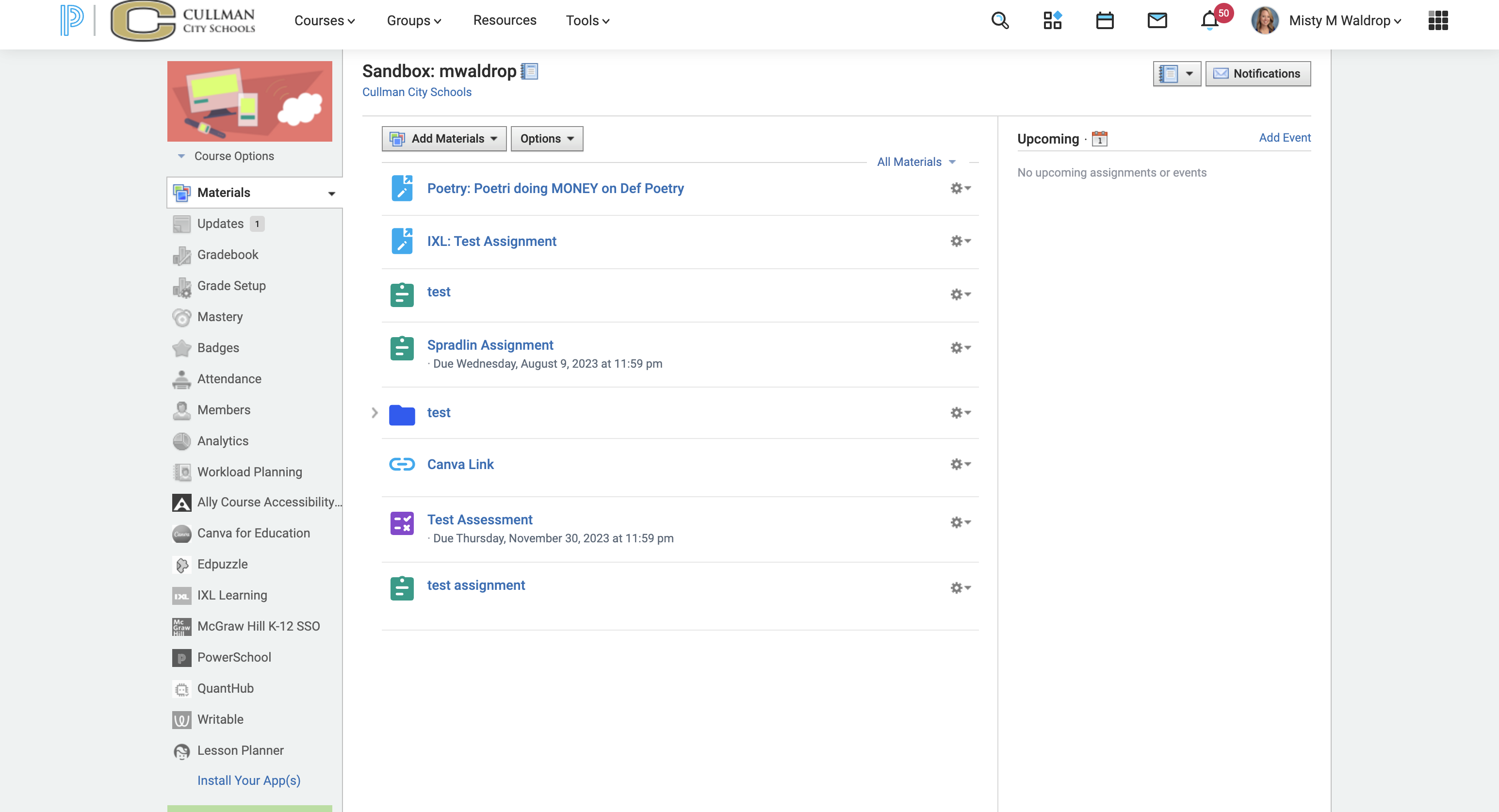This screenshot has height=812, width=1499.
Task: Click the Notifications button
Action: pyautogui.click(x=1257, y=74)
